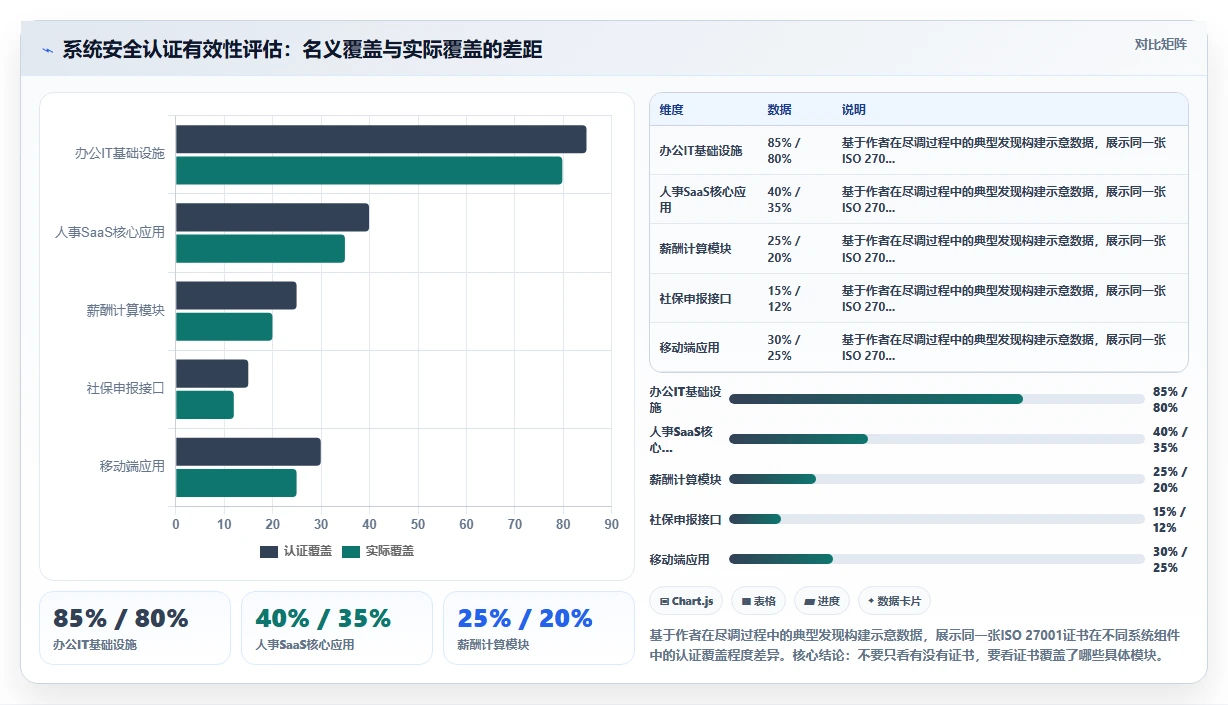Click the green 实际覆盖 bar for 社保申报接口
1228x705 pixels.
click(205, 405)
